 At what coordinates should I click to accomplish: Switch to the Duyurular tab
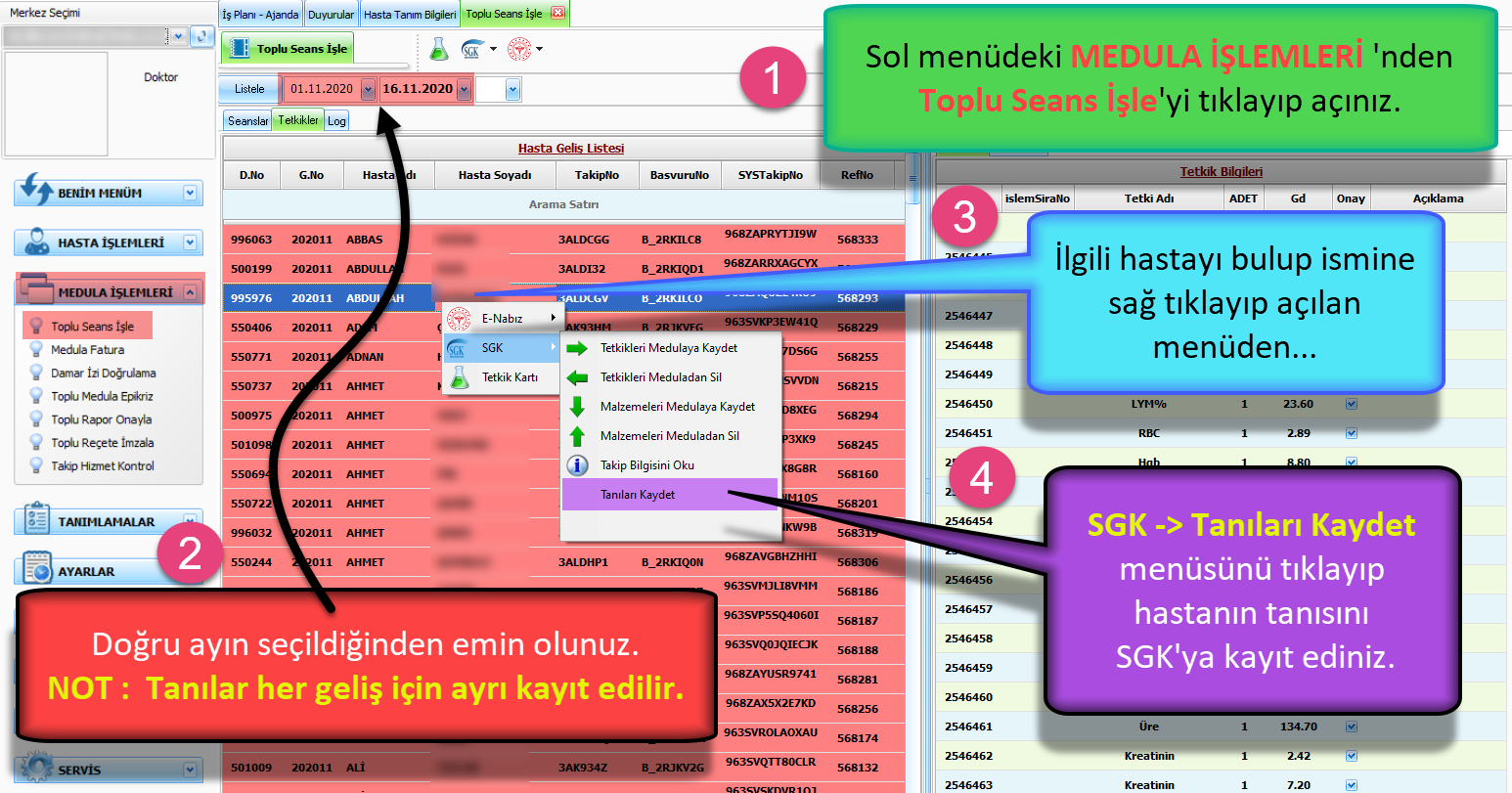coord(331,15)
